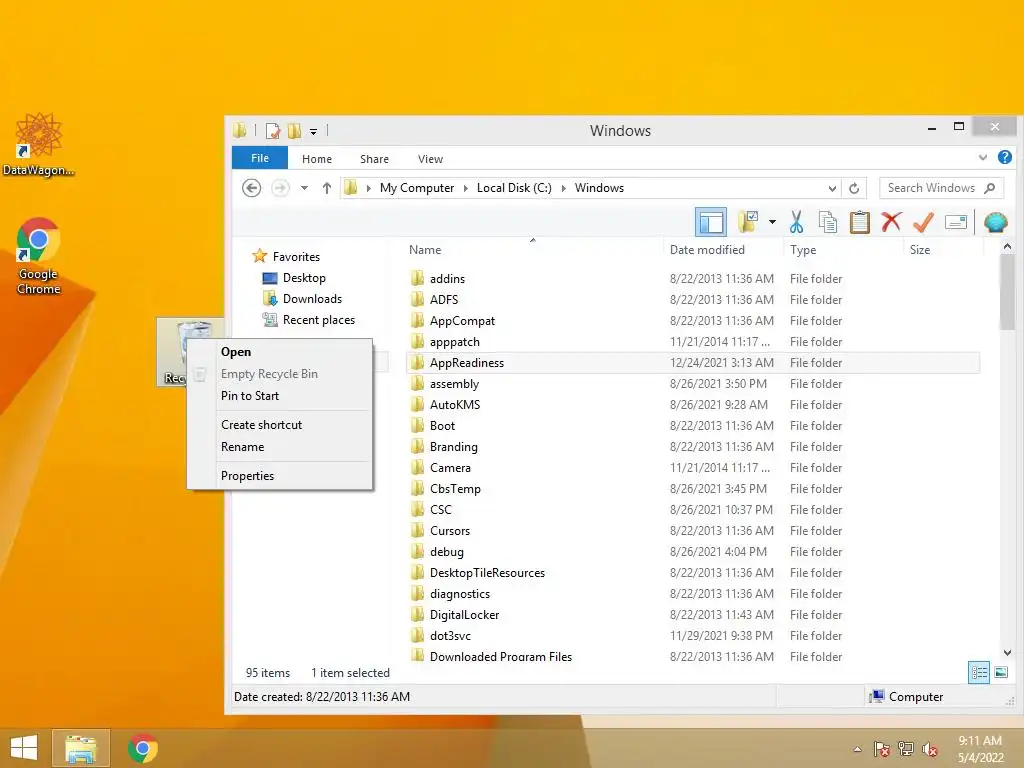Click My Computer in the address bar
The image size is (1024, 768).
coord(417,188)
